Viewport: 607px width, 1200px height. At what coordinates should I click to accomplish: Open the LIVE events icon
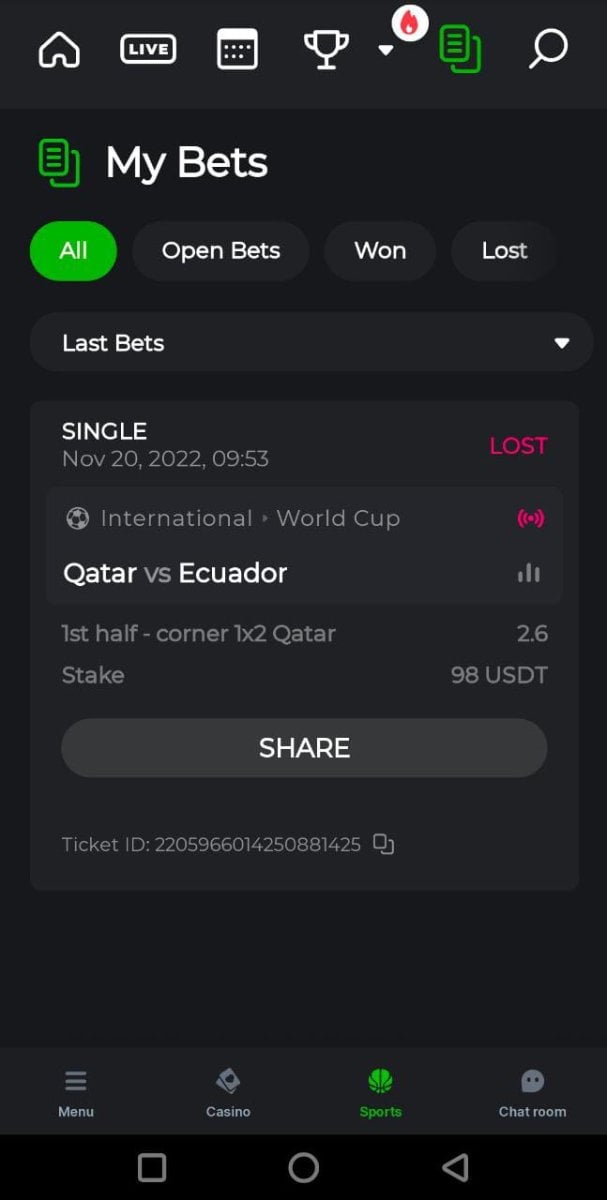point(148,48)
